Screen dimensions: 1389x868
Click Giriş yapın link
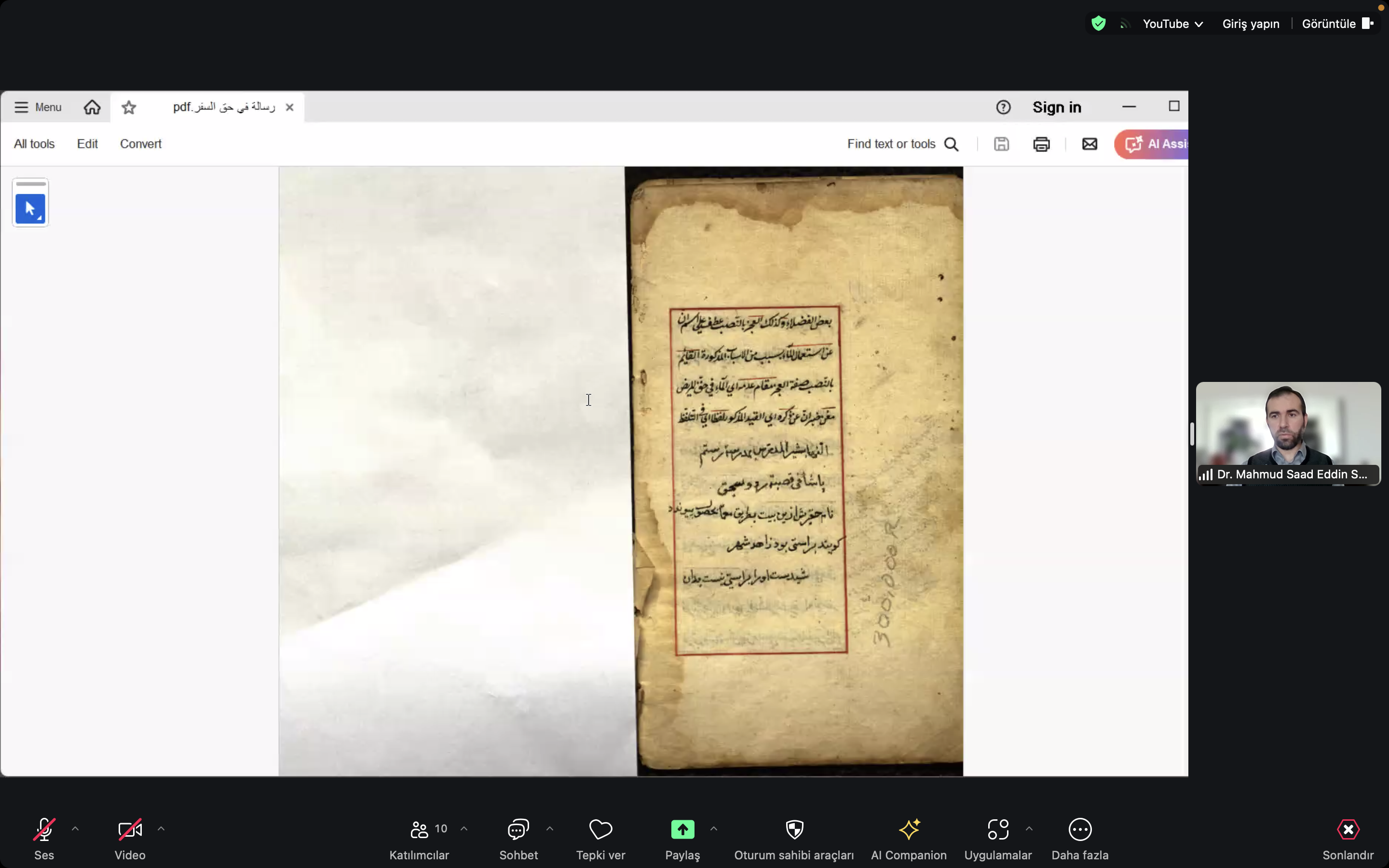1251,24
